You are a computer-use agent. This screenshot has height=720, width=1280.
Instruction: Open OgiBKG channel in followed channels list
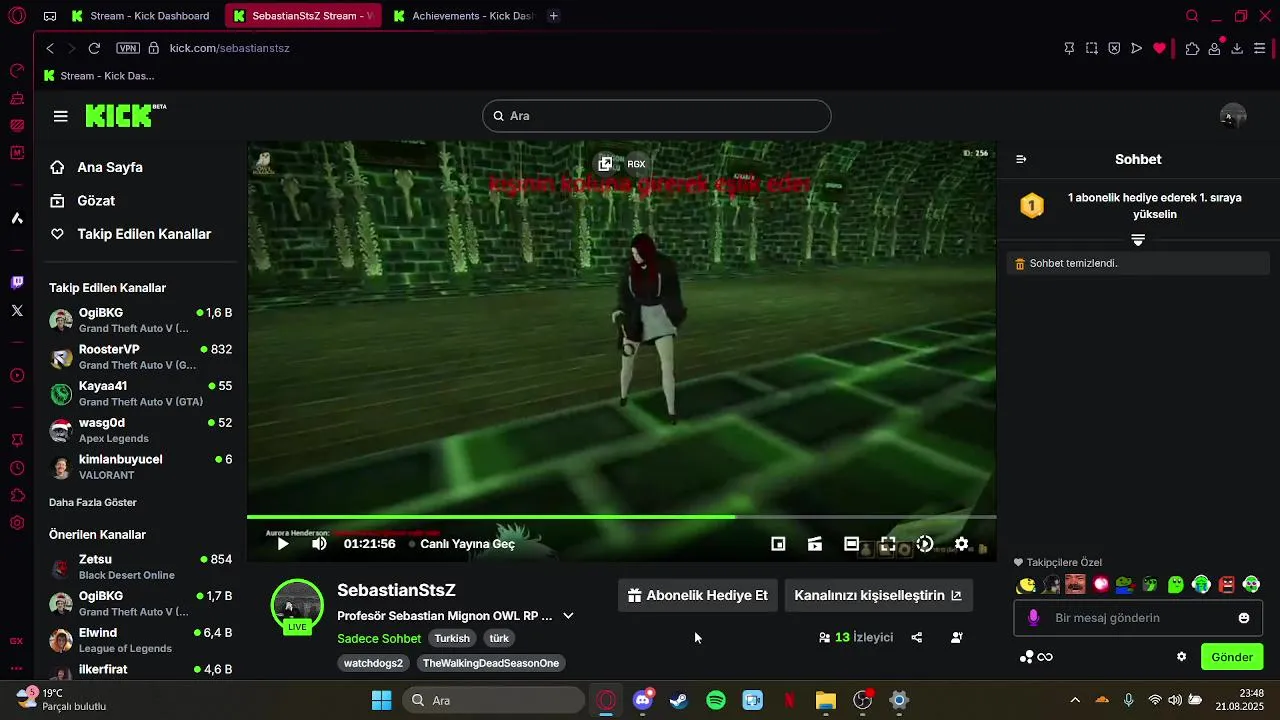click(x=140, y=320)
